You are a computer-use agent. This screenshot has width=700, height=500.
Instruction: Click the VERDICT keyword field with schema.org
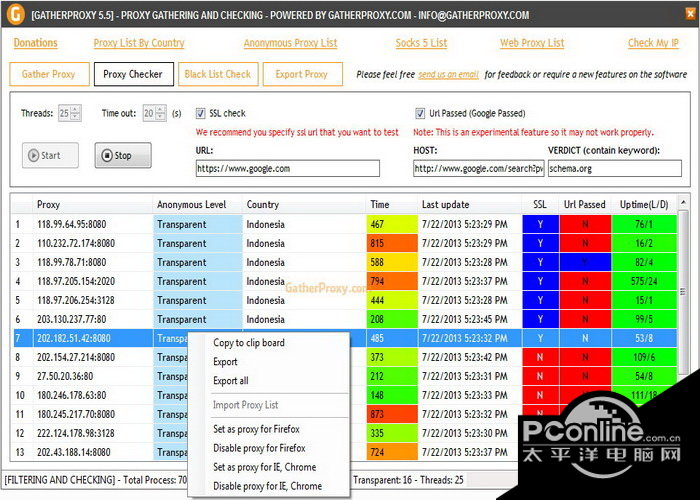tap(615, 169)
